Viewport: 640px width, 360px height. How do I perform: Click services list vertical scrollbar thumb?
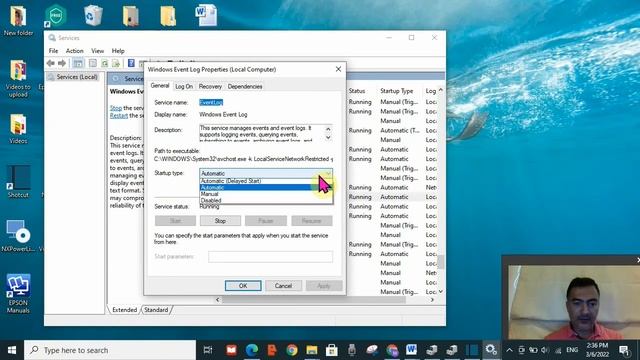click(441, 261)
